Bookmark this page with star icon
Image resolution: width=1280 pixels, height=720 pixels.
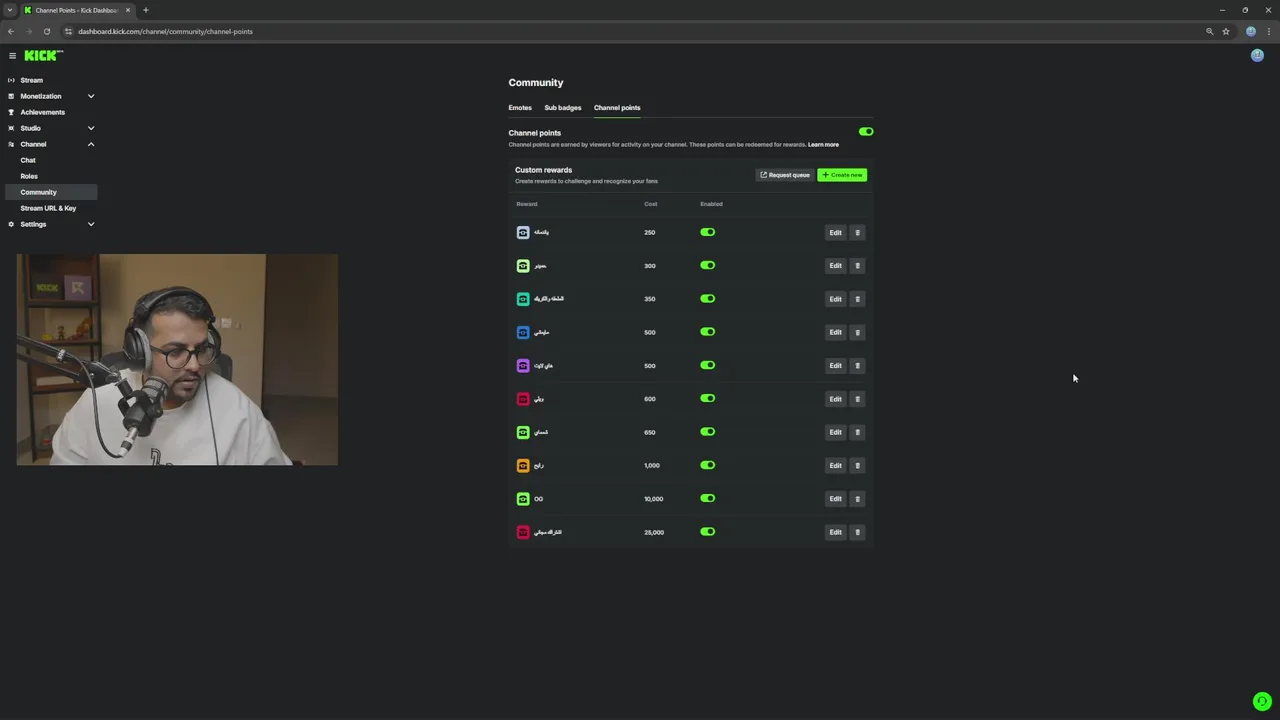click(x=1226, y=31)
